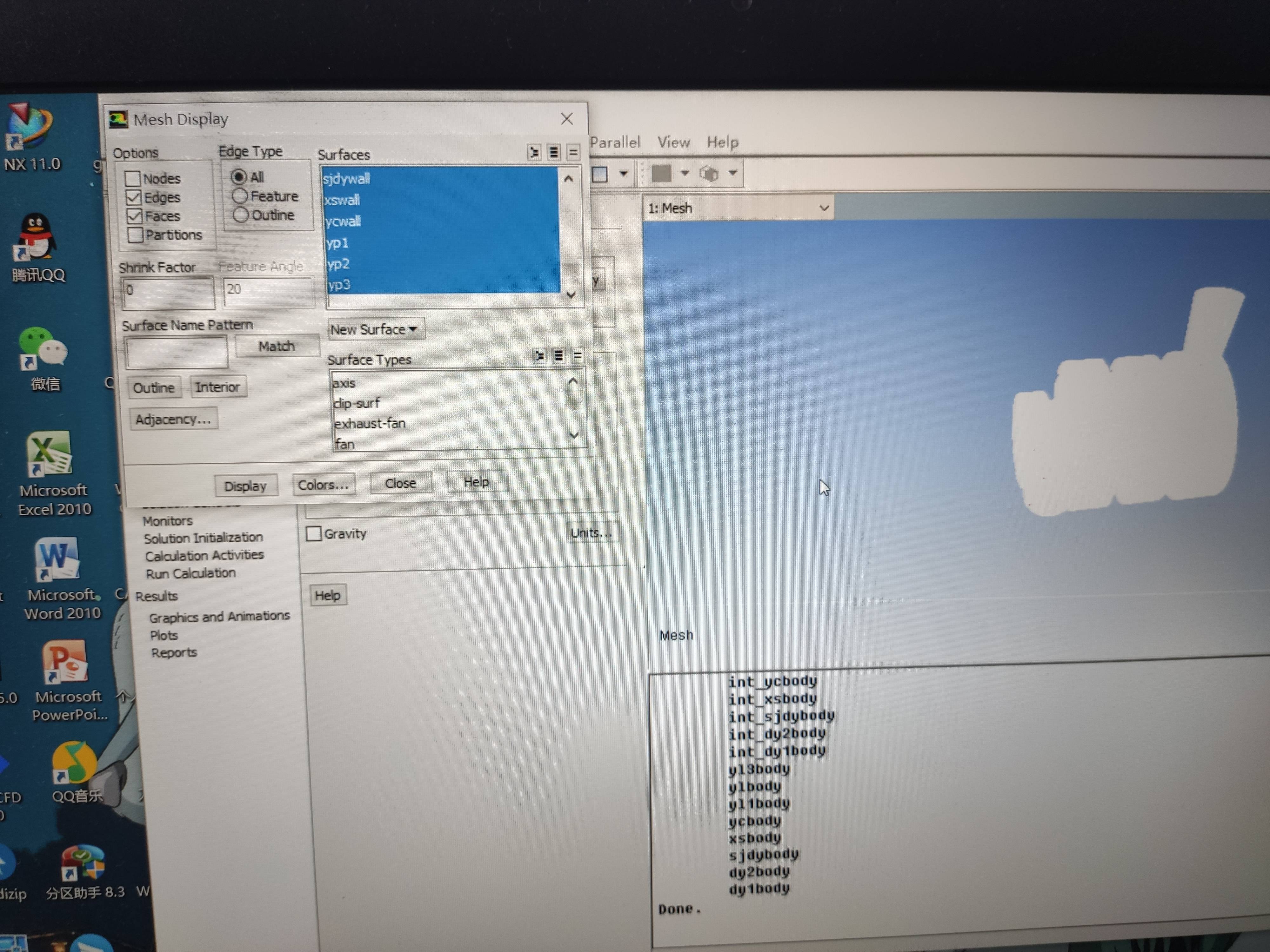Open the Help menu in menu bar
This screenshot has height=952, width=1270.
pyautogui.click(x=722, y=142)
